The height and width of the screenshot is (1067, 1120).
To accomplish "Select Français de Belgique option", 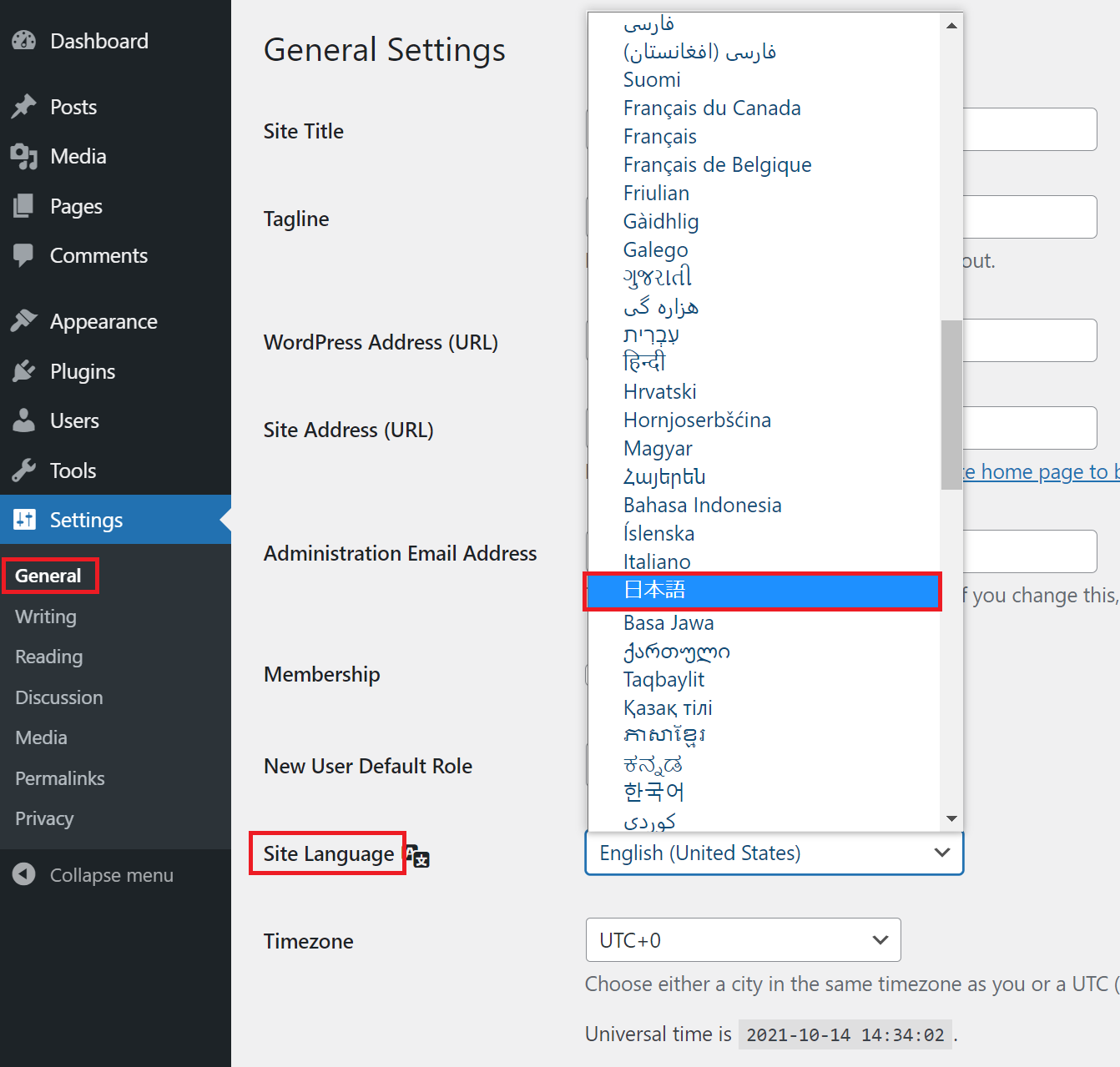I will pyautogui.click(x=764, y=165).
